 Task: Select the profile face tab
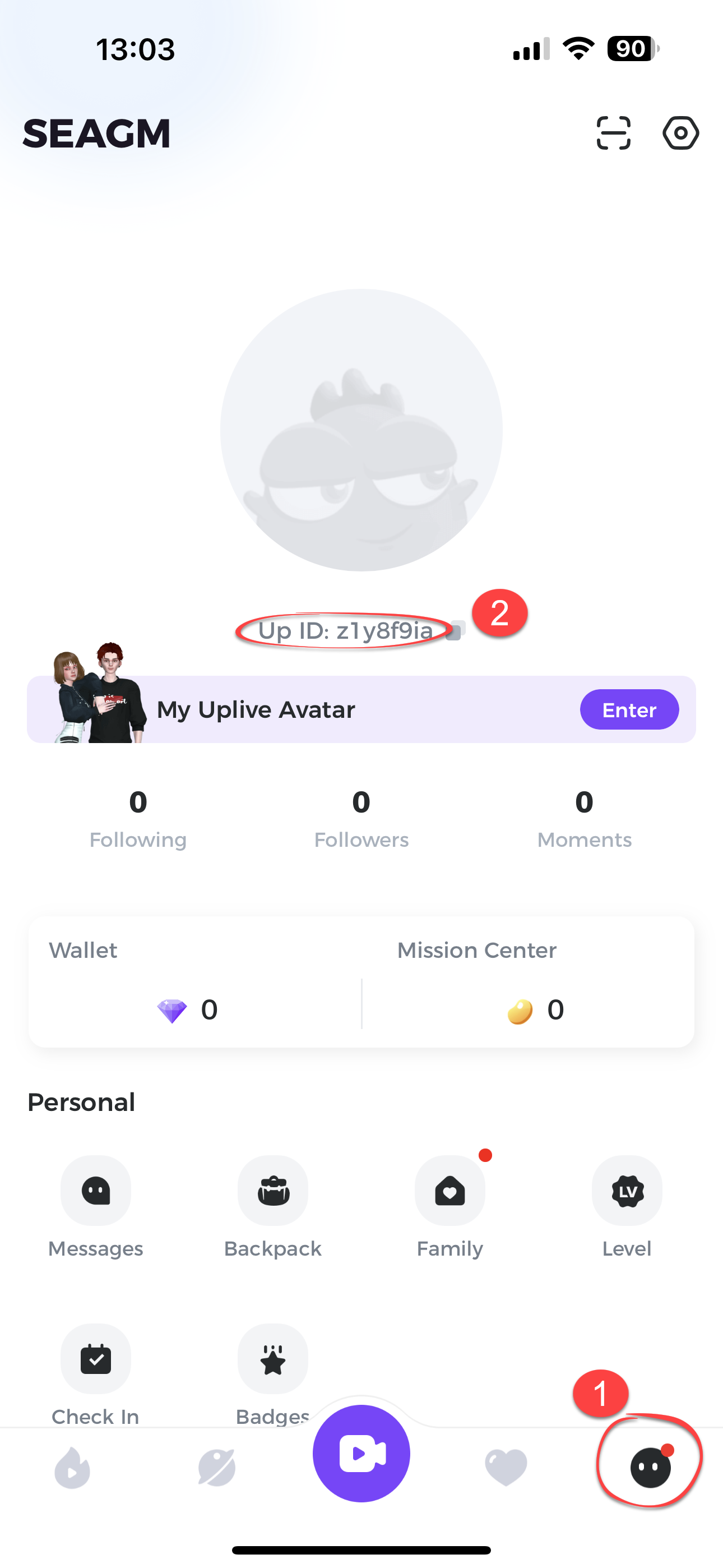(650, 1467)
